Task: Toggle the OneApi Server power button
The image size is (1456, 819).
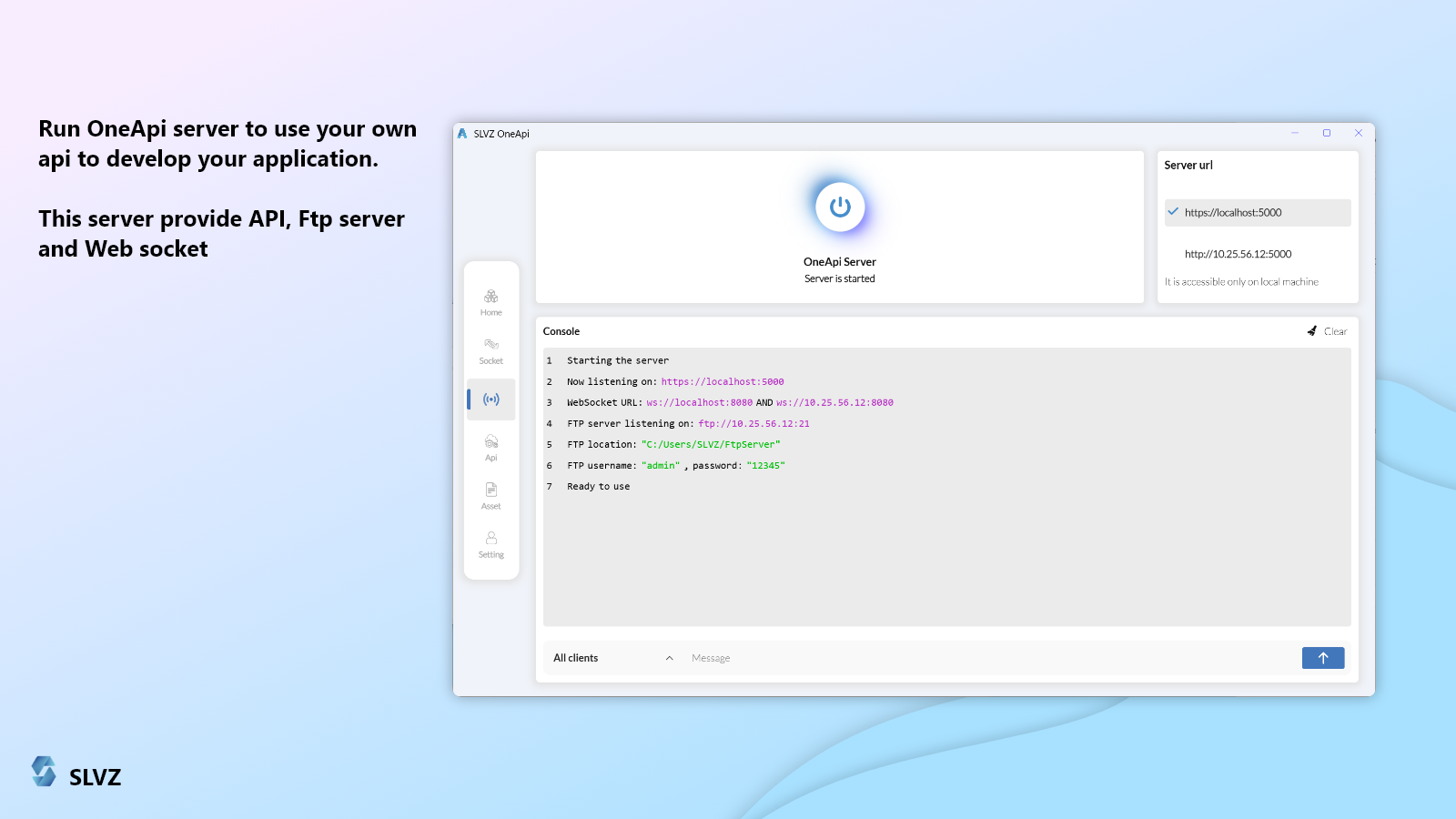Action: (839, 207)
